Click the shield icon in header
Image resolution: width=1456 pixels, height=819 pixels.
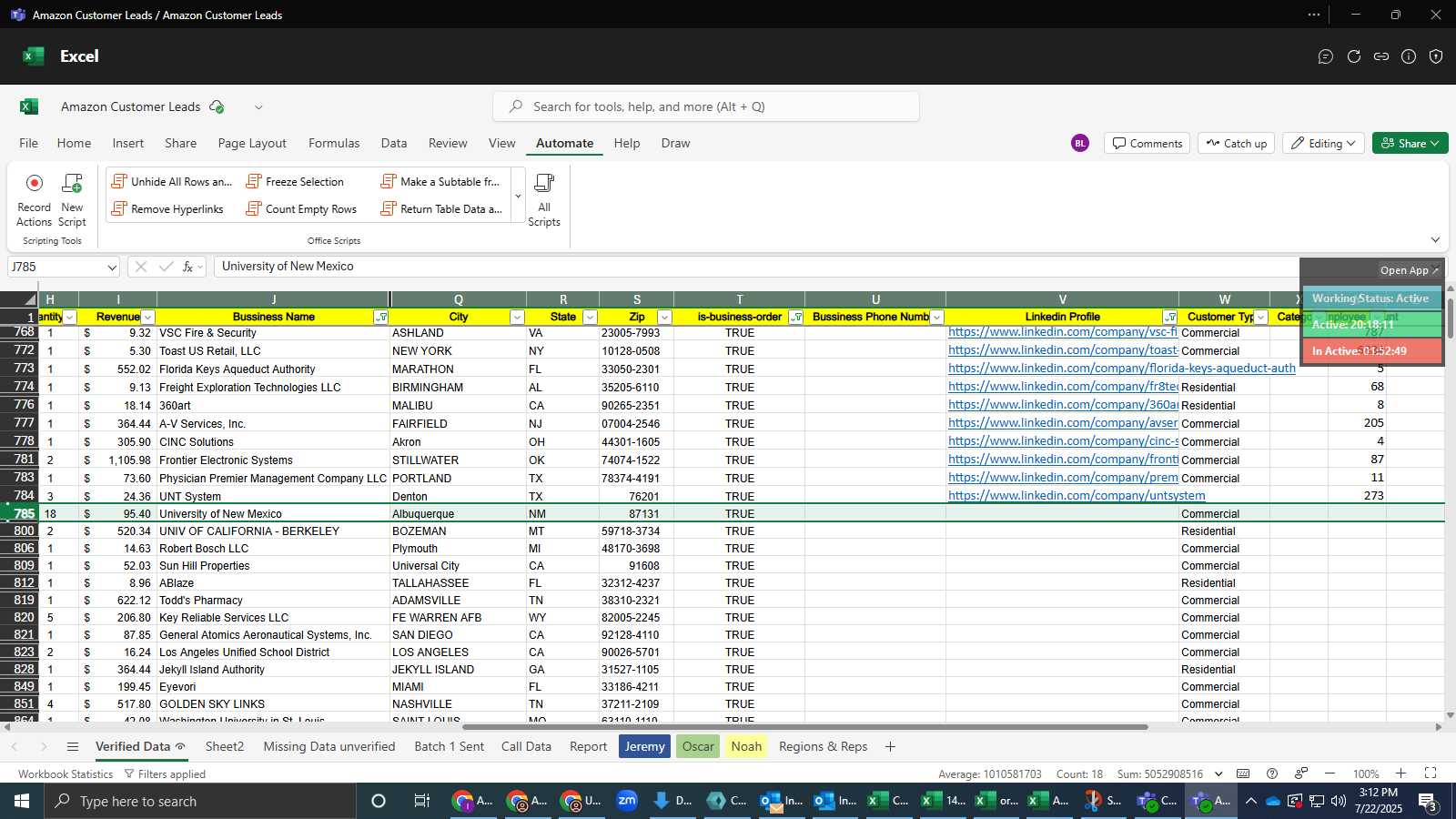[x=1436, y=56]
